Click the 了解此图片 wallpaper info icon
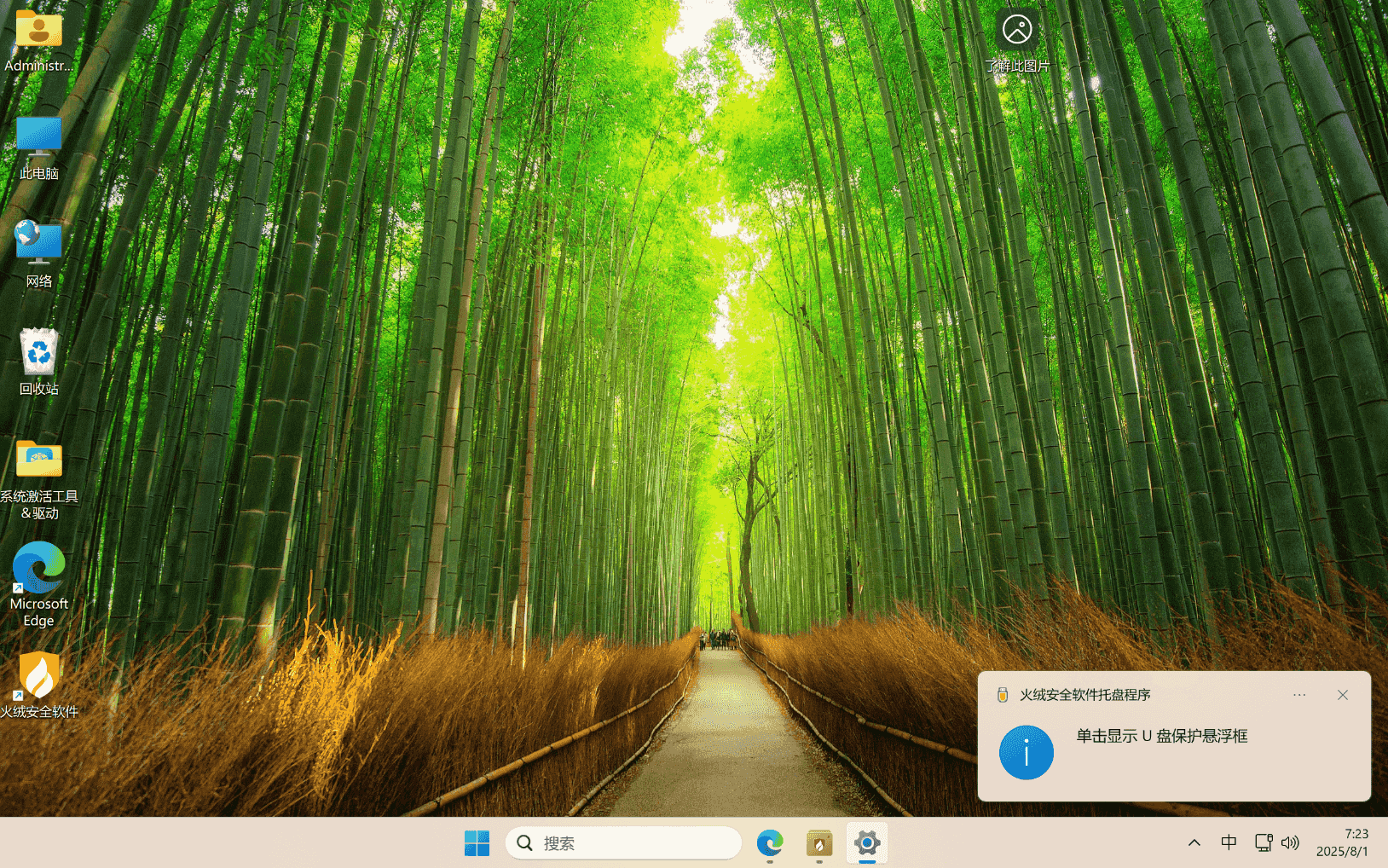 coord(1017,40)
